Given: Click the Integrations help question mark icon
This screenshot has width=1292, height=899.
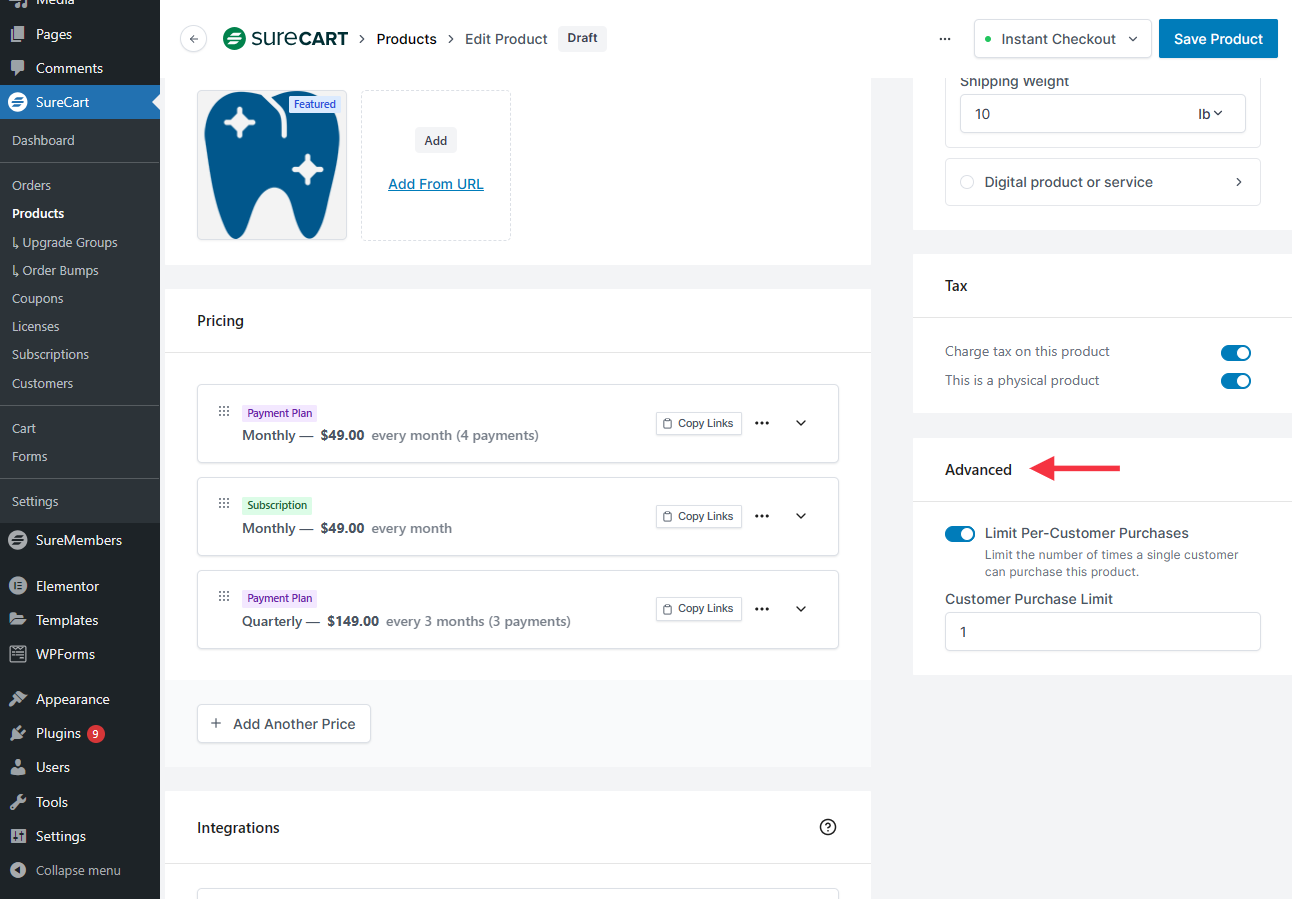Looking at the screenshot, I should point(827,827).
